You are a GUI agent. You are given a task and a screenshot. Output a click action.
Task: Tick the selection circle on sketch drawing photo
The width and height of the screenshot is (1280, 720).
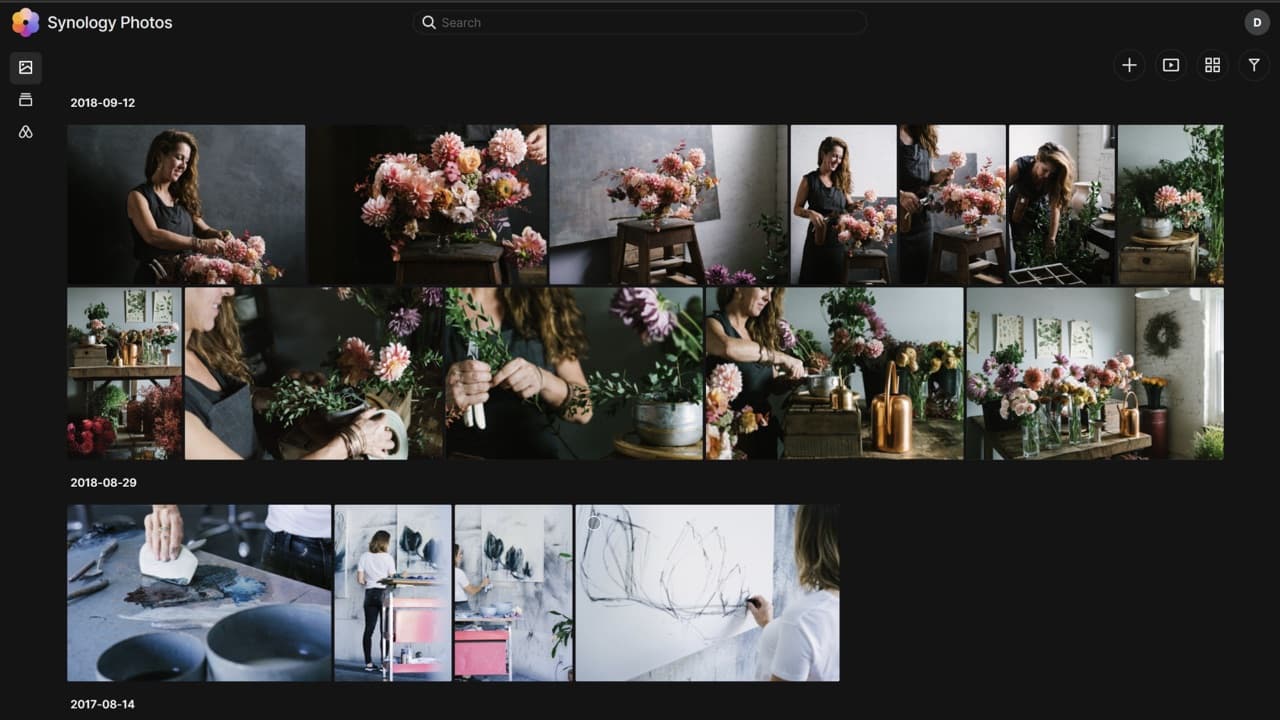pos(594,522)
